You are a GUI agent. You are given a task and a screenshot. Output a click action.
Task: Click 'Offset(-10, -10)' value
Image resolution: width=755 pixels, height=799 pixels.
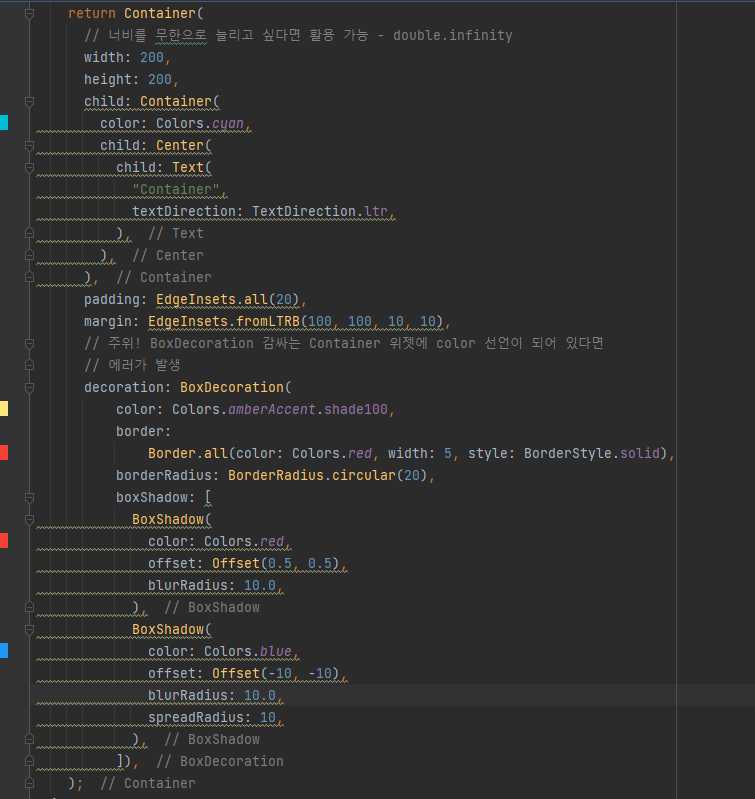[x=276, y=673]
